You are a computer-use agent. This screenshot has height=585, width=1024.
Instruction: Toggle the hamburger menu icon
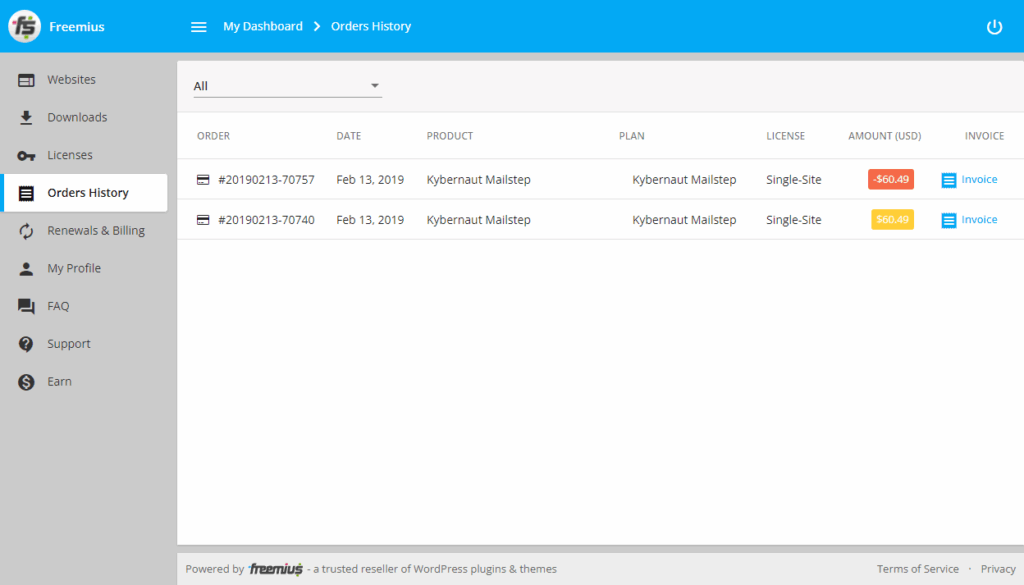[x=199, y=27]
